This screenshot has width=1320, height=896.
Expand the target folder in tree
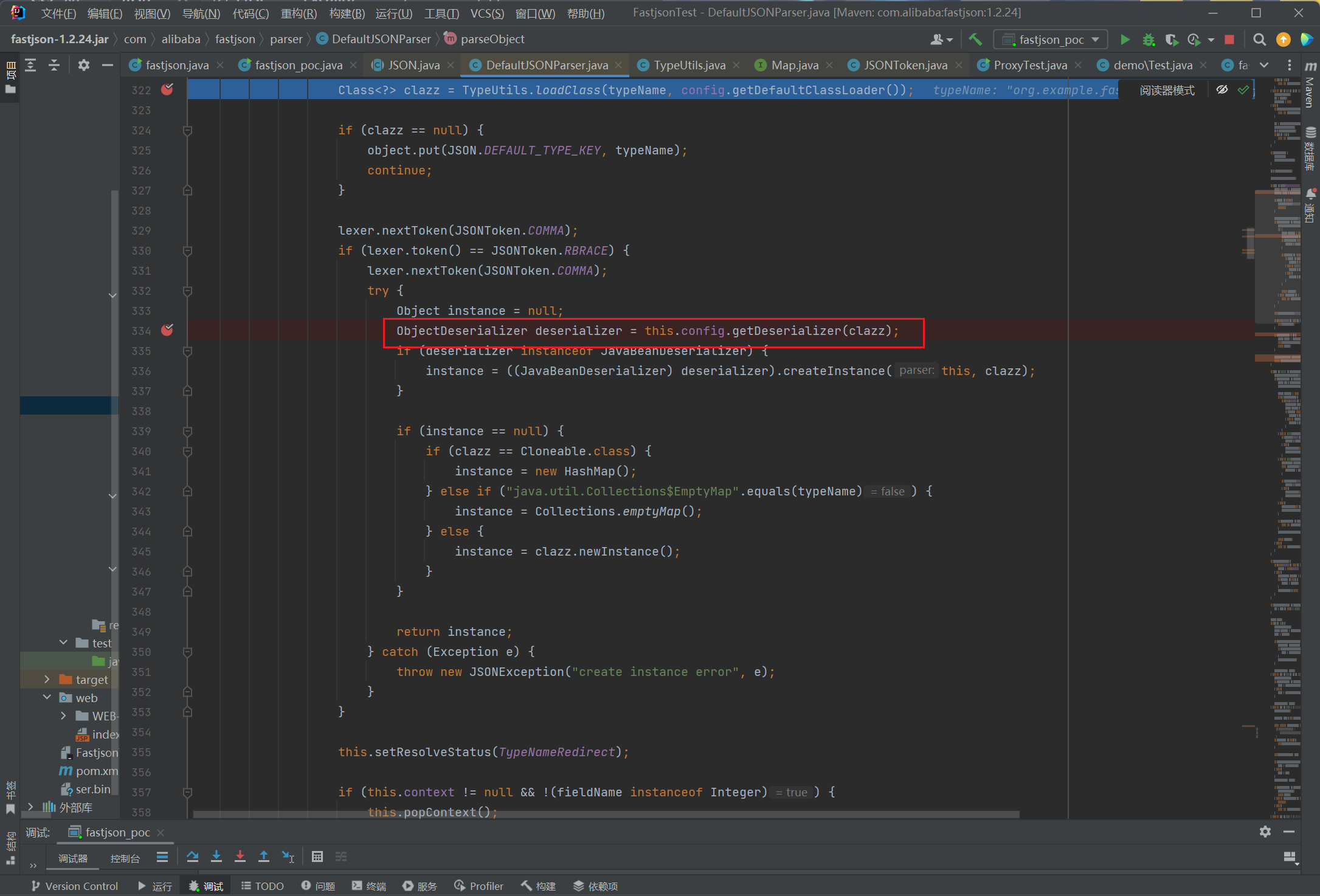pos(47,679)
